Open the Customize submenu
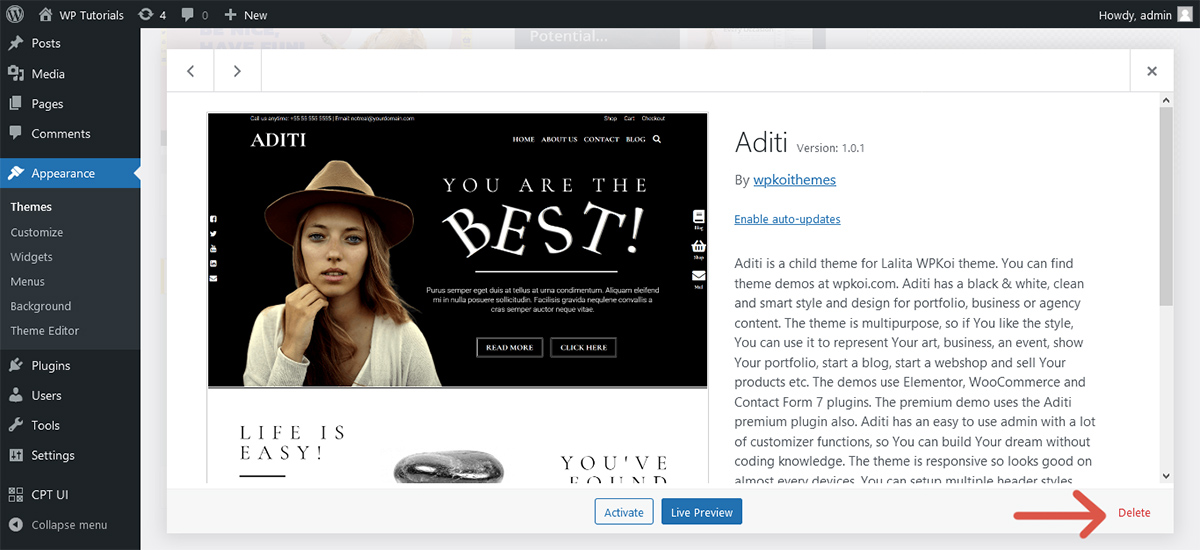 37,232
